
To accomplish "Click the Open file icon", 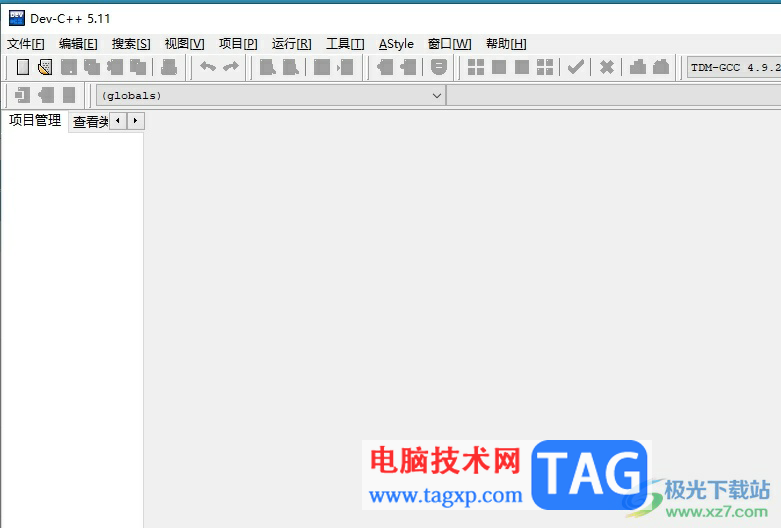I will 45,67.
